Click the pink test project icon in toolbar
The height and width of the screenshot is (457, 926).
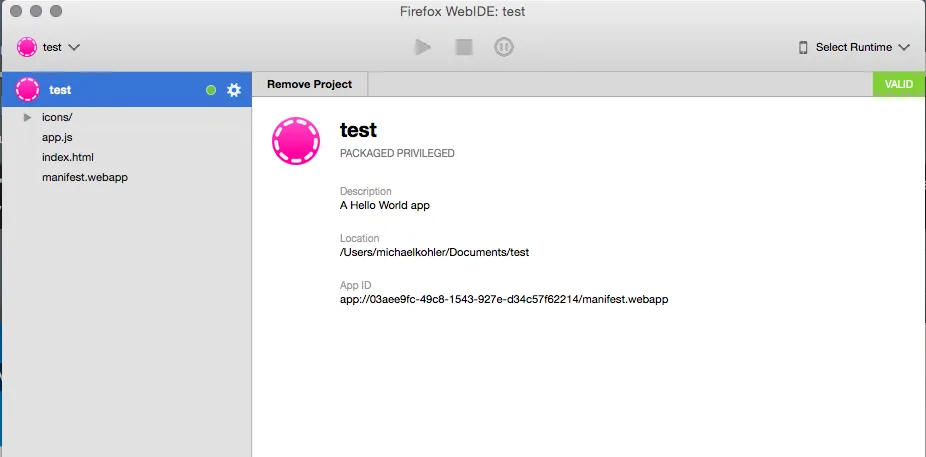pos(27,47)
